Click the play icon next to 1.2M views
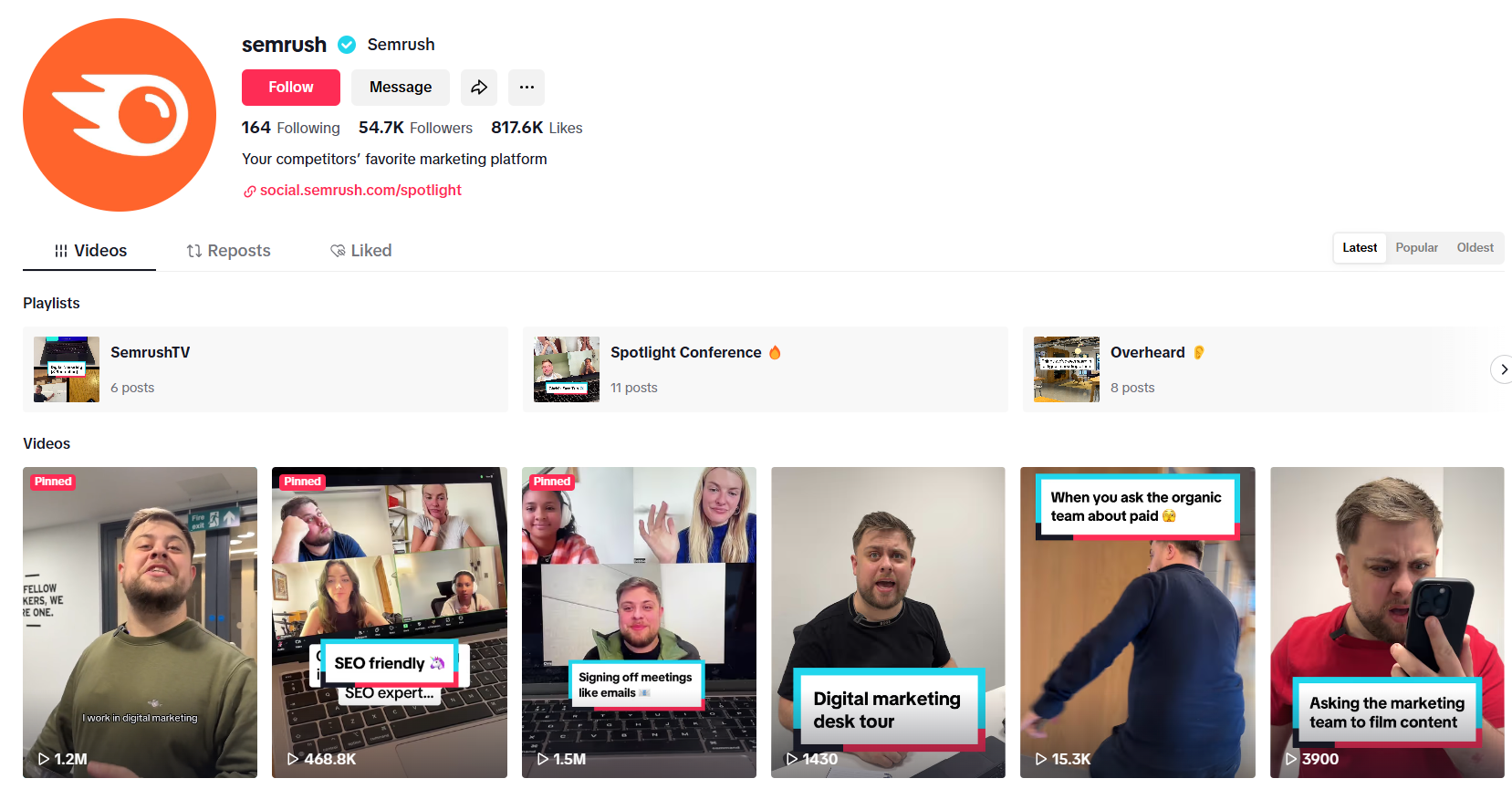This screenshot has height=789, width=1512. (x=44, y=759)
